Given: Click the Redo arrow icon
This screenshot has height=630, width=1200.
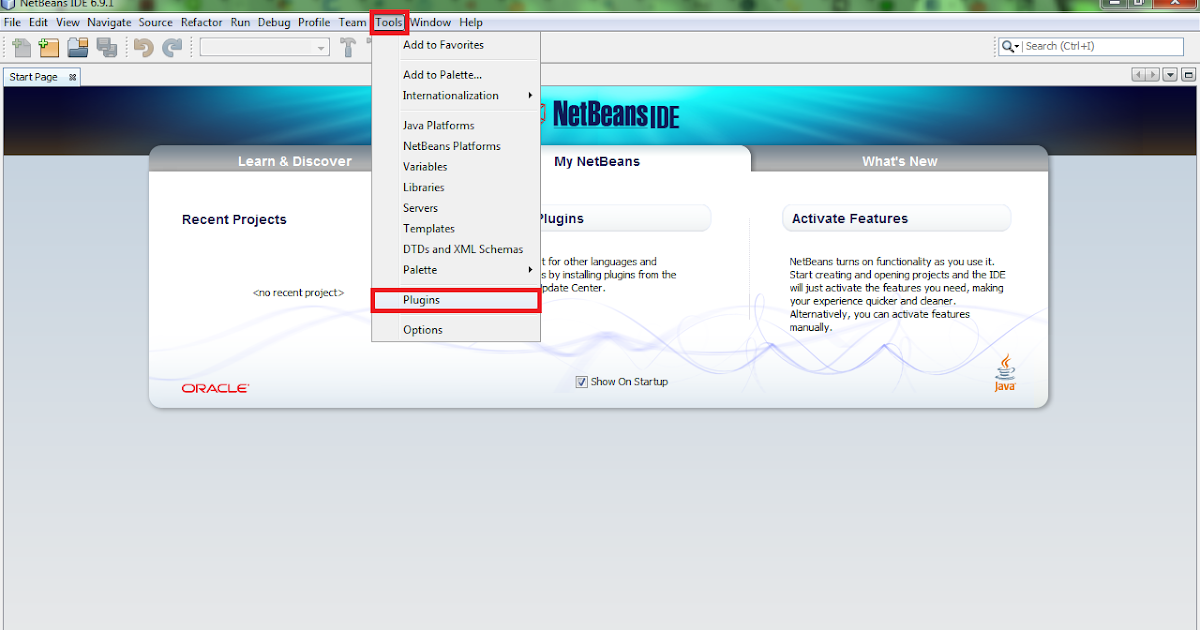Looking at the screenshot, I should 172,47.
